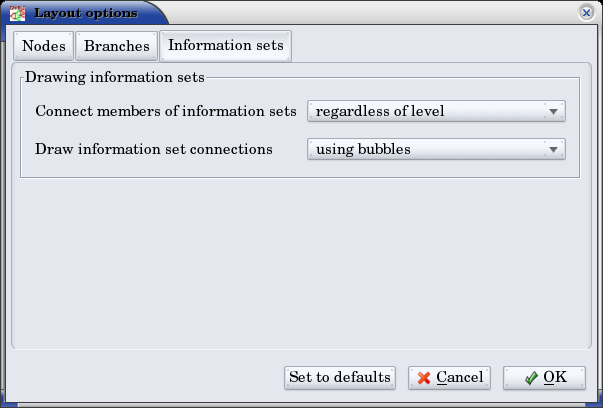The image size is (603, 408).
Task: Click the arrow of the Connect members dropdown
Action: [x=552, y=111]
